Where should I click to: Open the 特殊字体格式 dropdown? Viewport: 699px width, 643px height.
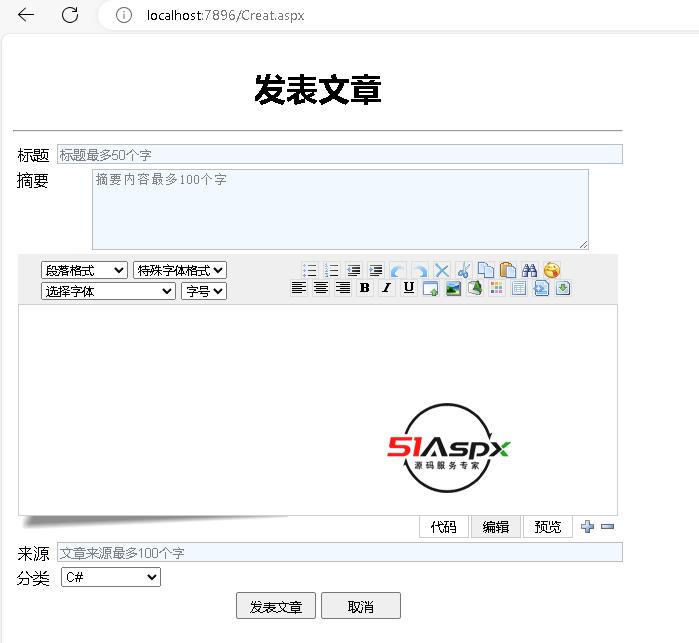coord(180,270)
